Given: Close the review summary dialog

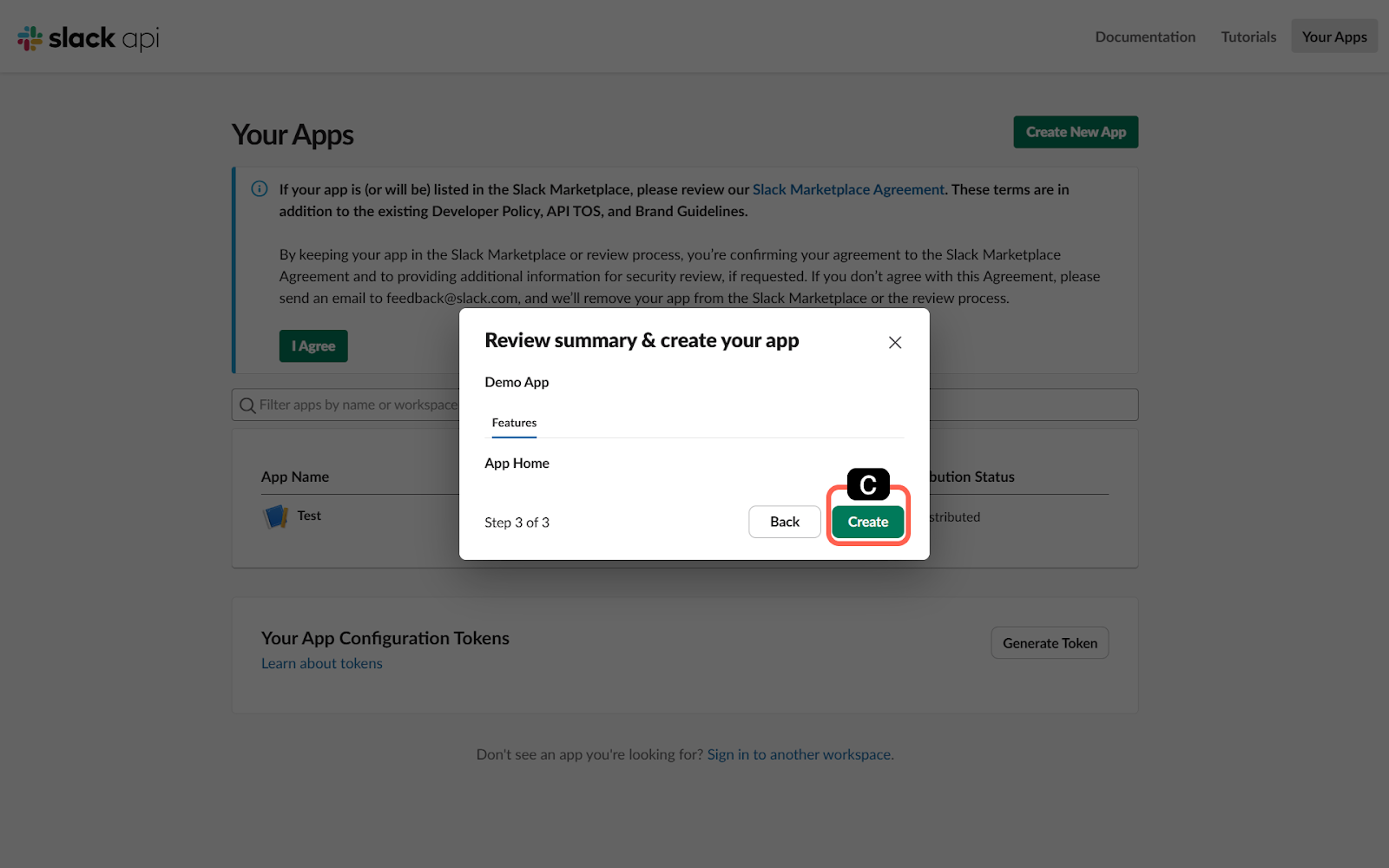Looking at the screenshot, I should (895, 343).
